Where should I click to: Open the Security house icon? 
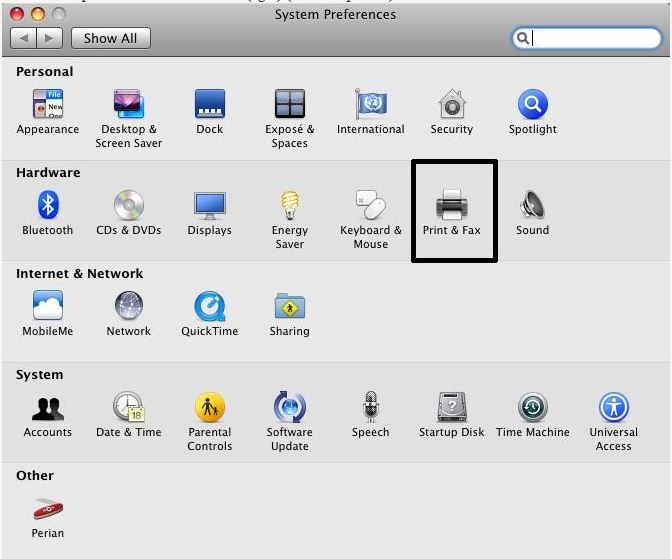coord(452,104)
